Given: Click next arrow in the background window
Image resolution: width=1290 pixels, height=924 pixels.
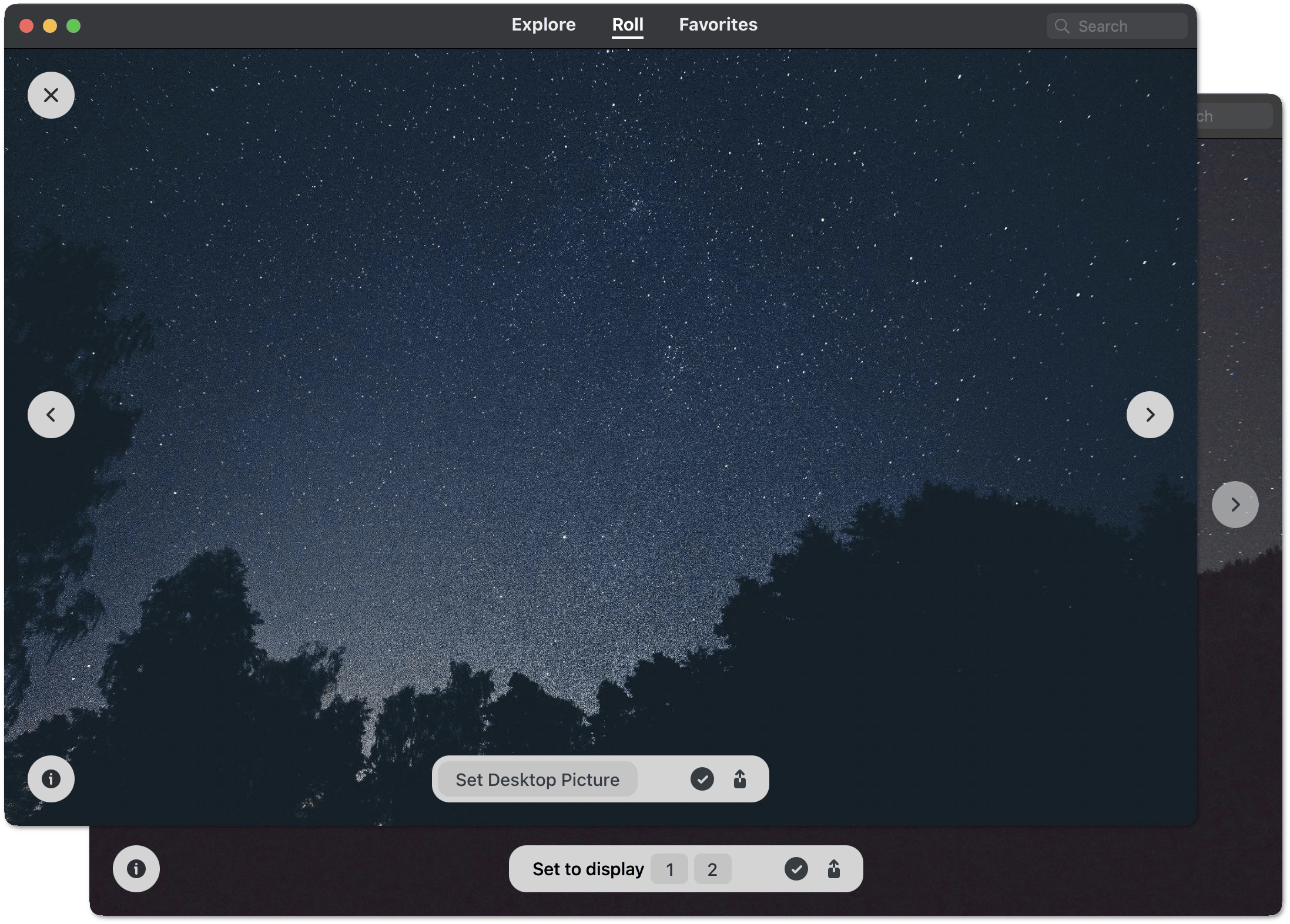Looking at the screenshot, I should [1235, 505].
